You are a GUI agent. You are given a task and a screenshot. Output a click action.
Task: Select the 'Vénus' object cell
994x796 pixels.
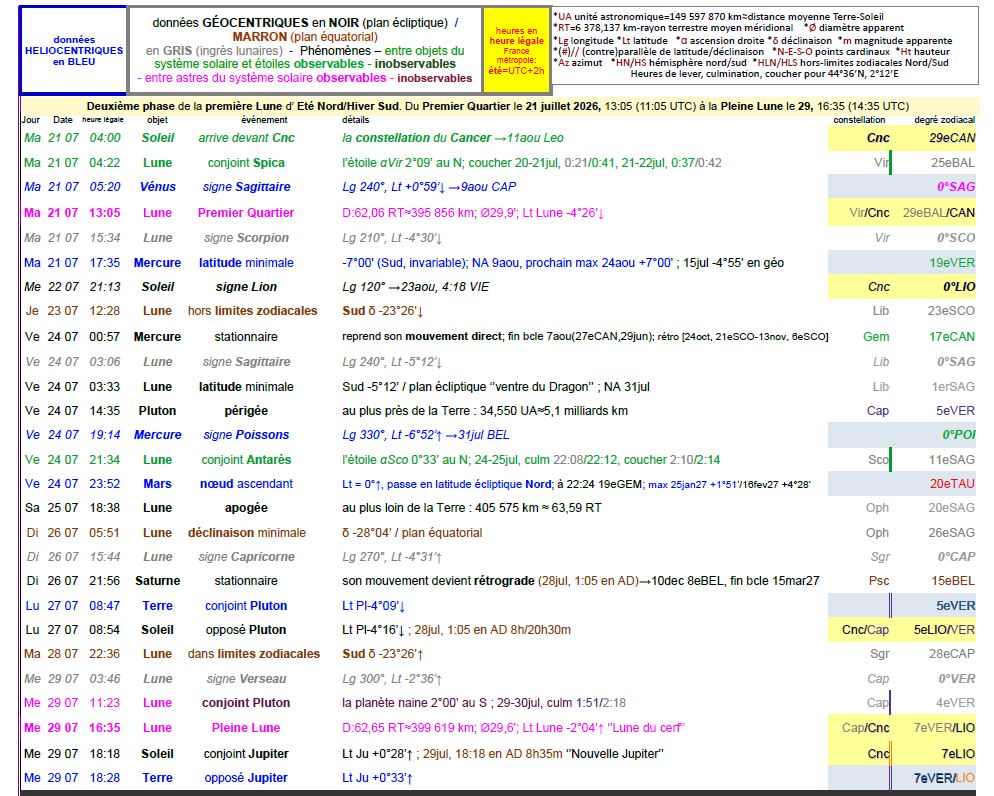pos(157,187)
